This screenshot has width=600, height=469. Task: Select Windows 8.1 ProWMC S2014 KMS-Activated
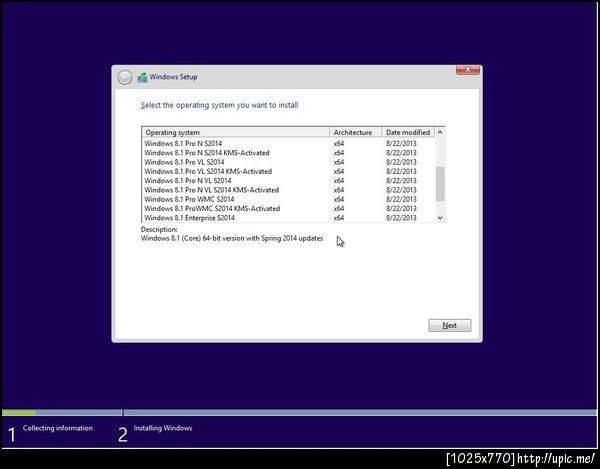point(289,208)
